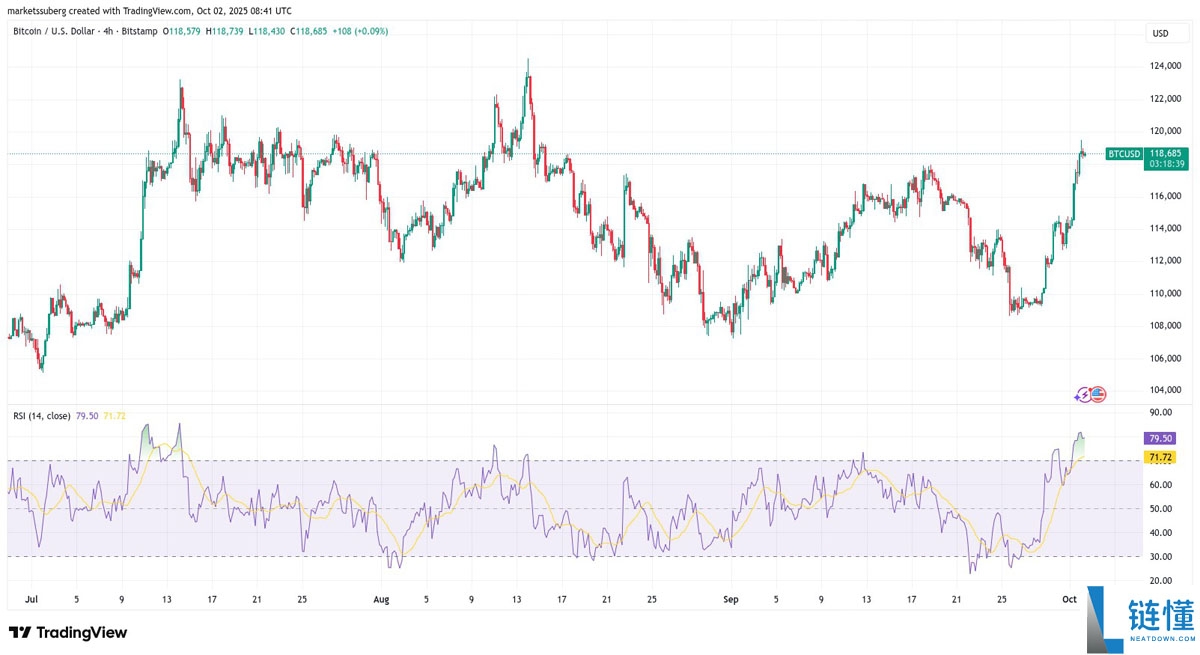The height and width of the screenshot is (655, 1200).
Task: Click the 106,000 price axis label
Action: [1166, 358]
